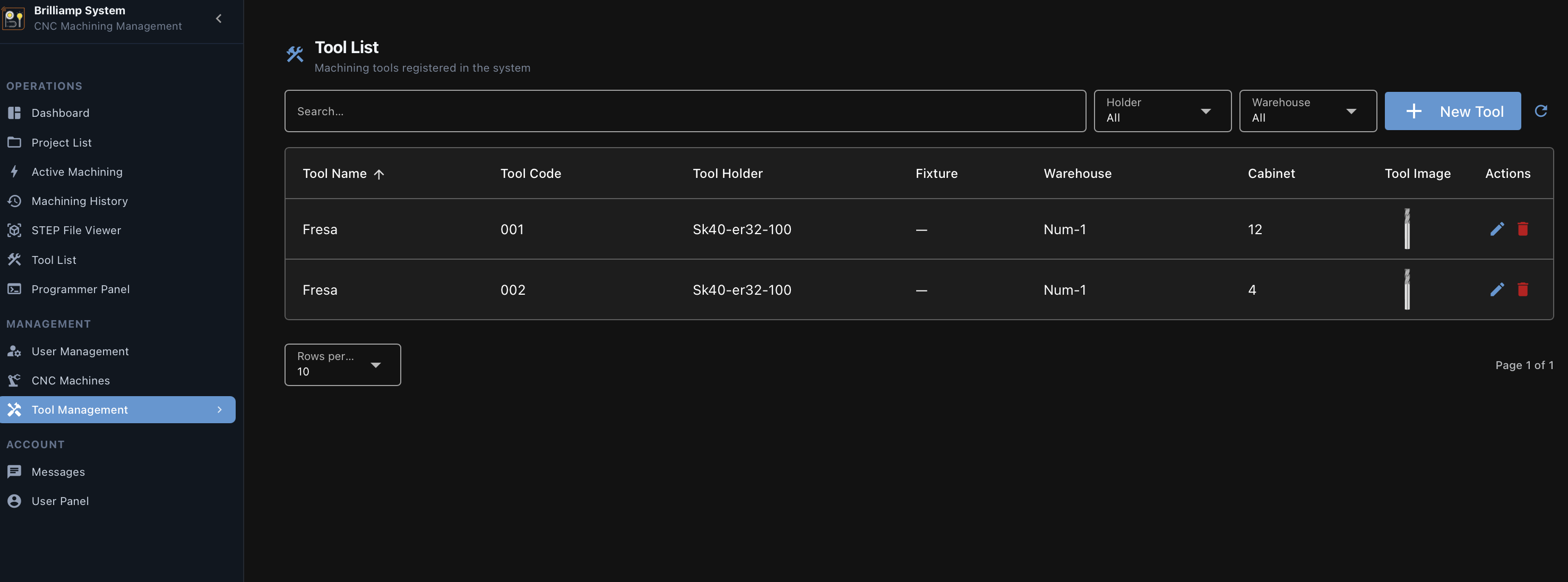Click cabinet value 12
1568x582 pixels.
click(1254, 229)
